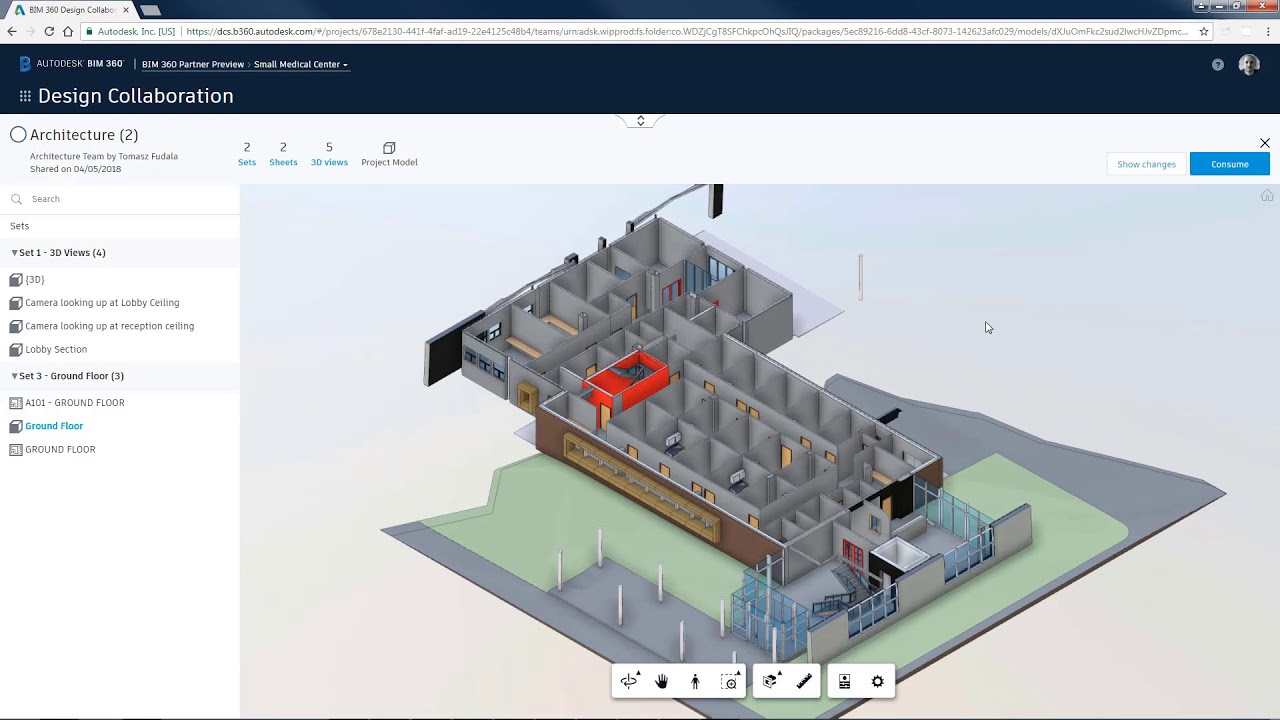Click the help question mark icon
Image resolution: width=1280 pixels, height=720 pixels.
point(1218,64)
